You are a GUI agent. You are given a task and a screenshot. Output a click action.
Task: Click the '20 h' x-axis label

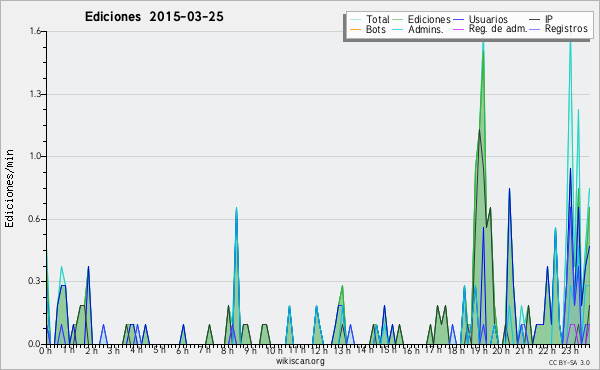[501, 351]
